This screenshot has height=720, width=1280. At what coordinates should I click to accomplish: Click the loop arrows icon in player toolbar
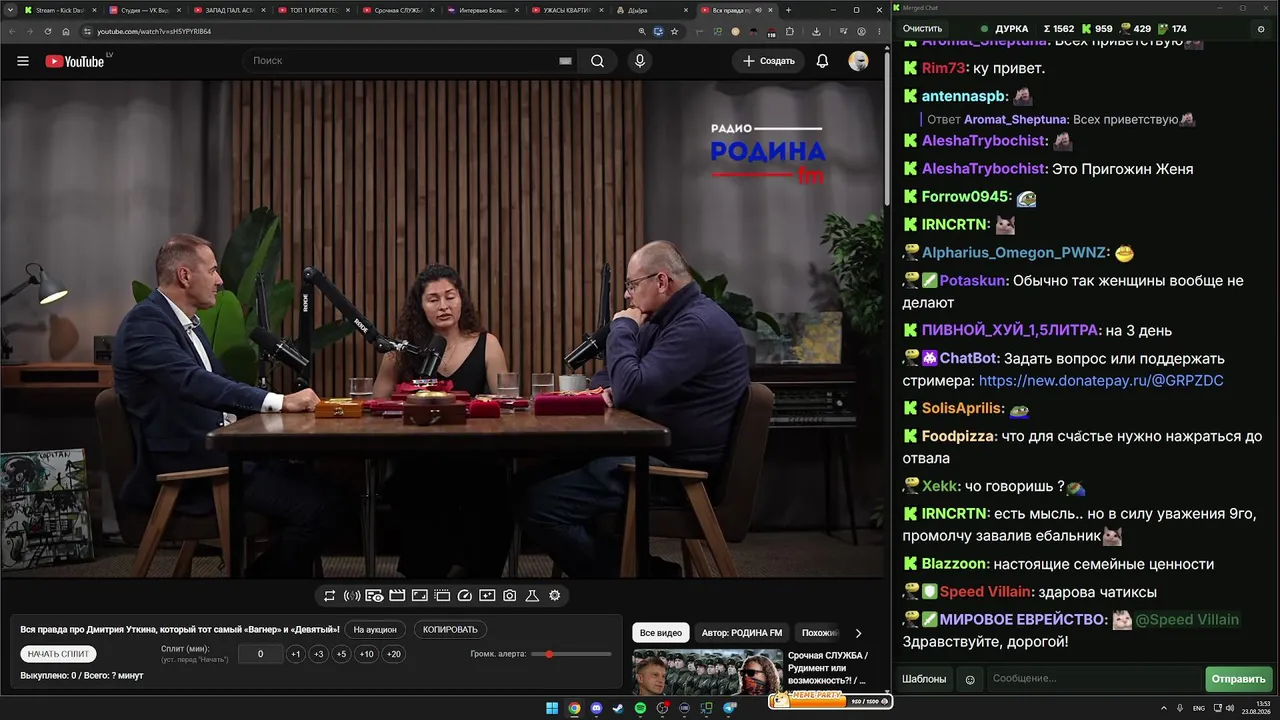tap(329, 596)
